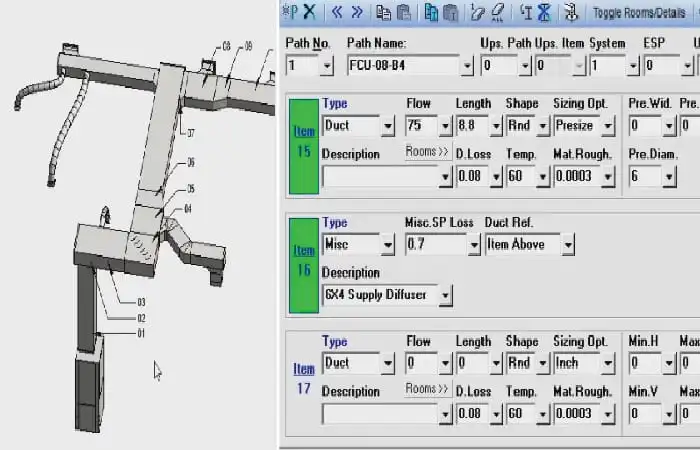Open Item 15 Sizing Opt. Presize dropdown
Image resolution: width=700 pixels, height=450 pixels.
608,126
